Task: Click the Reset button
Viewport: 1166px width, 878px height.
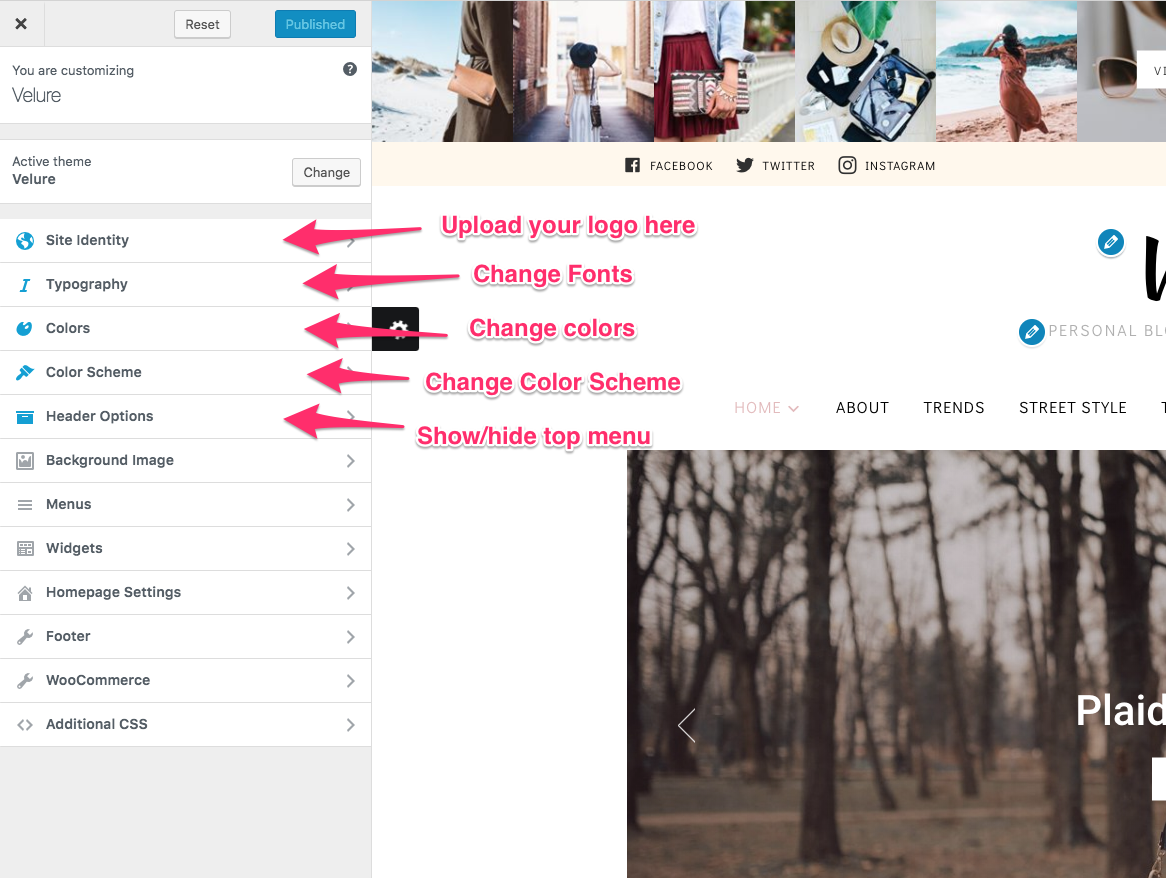Action: click(202, 25)
